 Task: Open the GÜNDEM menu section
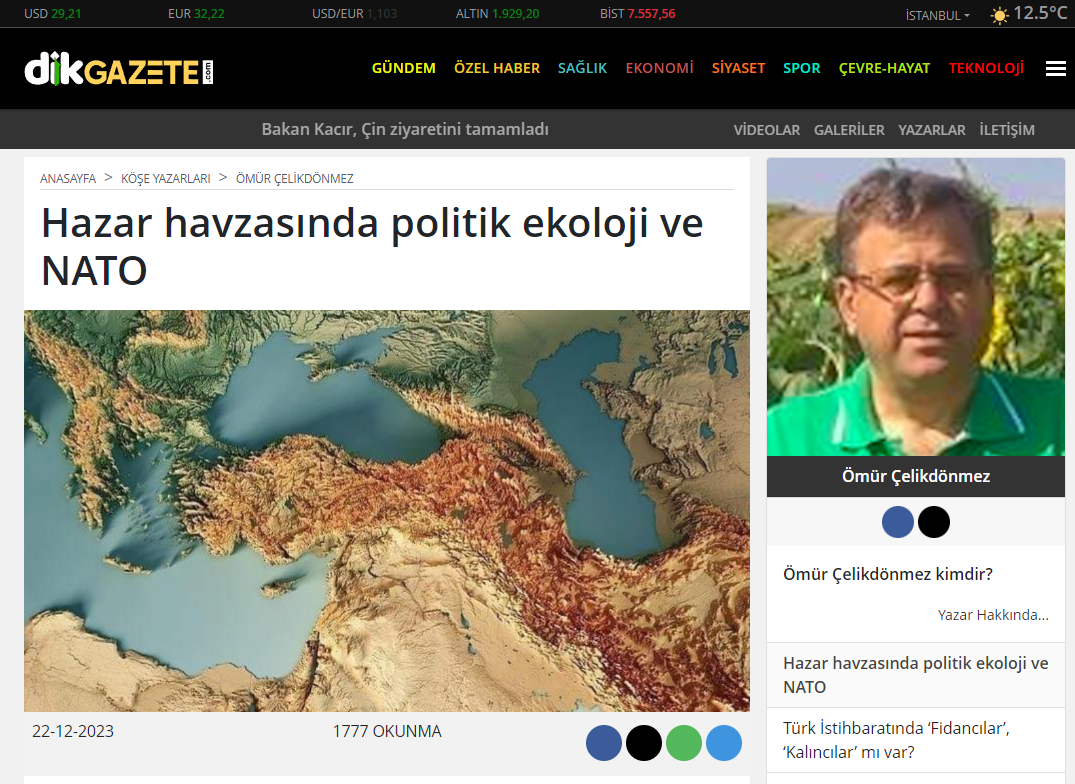(x=403, y=68)
